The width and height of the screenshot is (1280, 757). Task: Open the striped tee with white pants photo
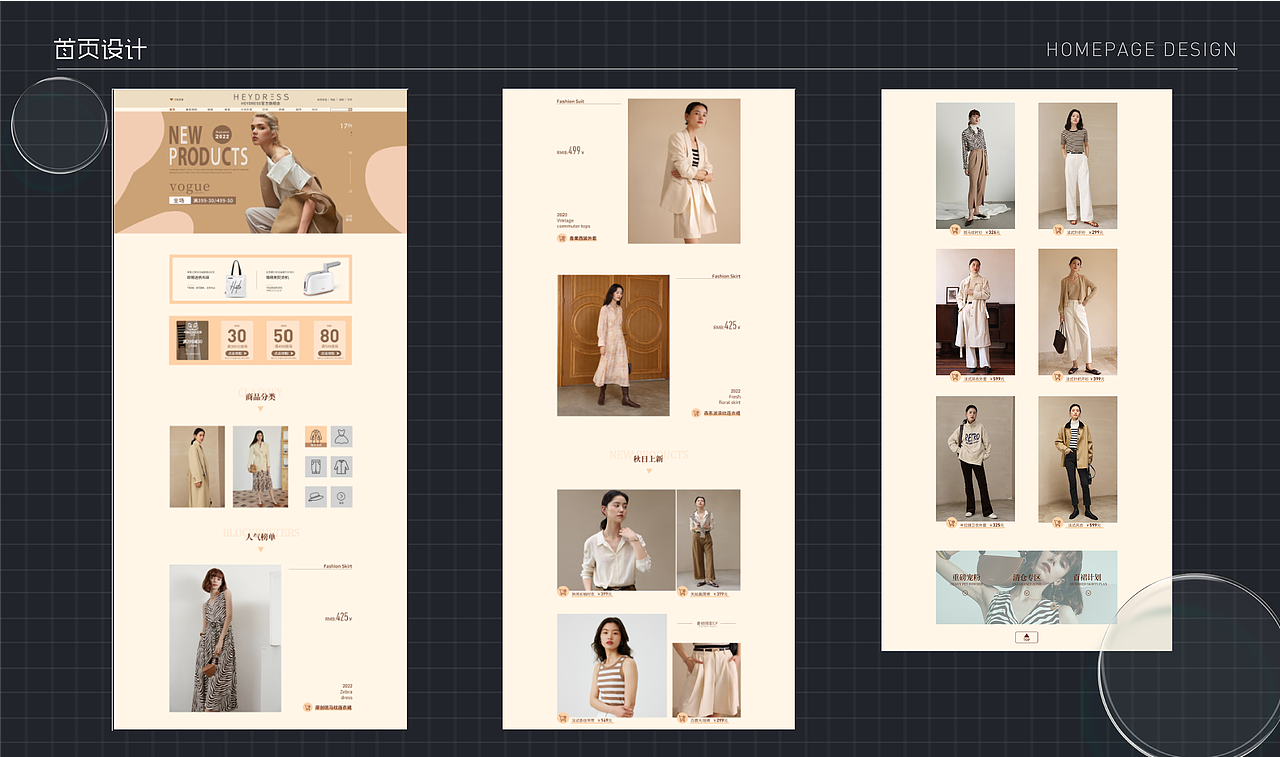1077,166
